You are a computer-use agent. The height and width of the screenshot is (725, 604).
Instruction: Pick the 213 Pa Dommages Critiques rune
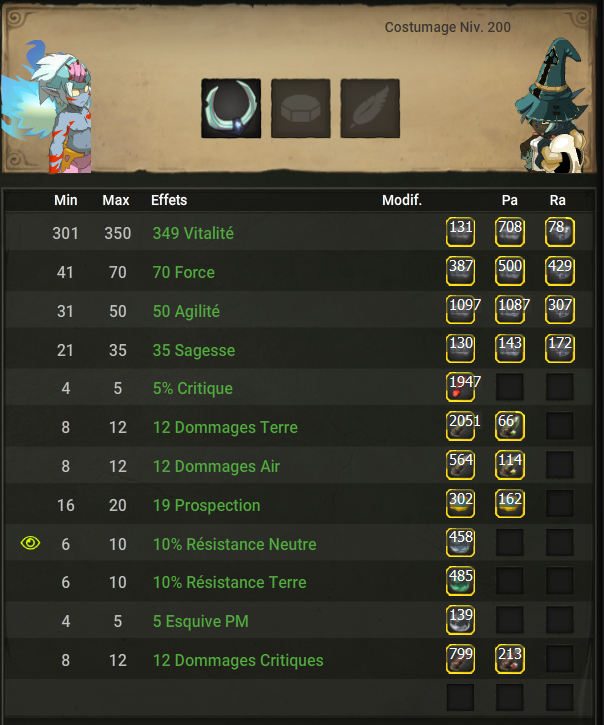pos(510,659)
